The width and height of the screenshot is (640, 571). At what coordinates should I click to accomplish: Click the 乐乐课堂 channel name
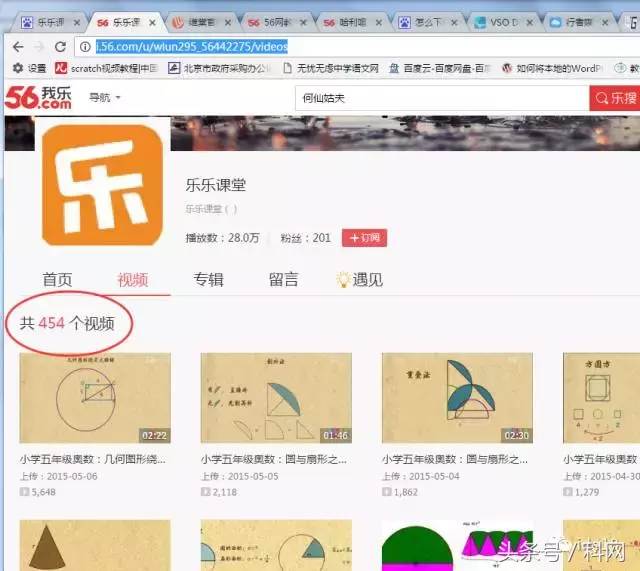coord(216,185)
